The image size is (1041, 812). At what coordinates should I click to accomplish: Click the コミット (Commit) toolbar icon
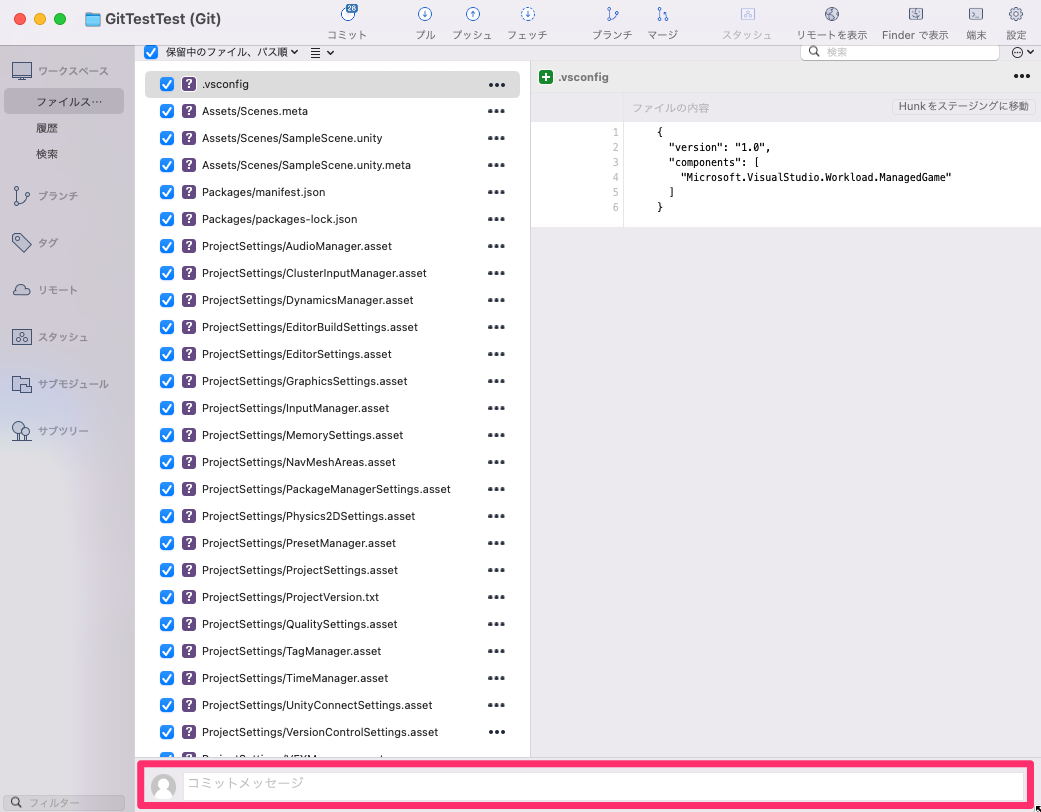coord(348,14)
